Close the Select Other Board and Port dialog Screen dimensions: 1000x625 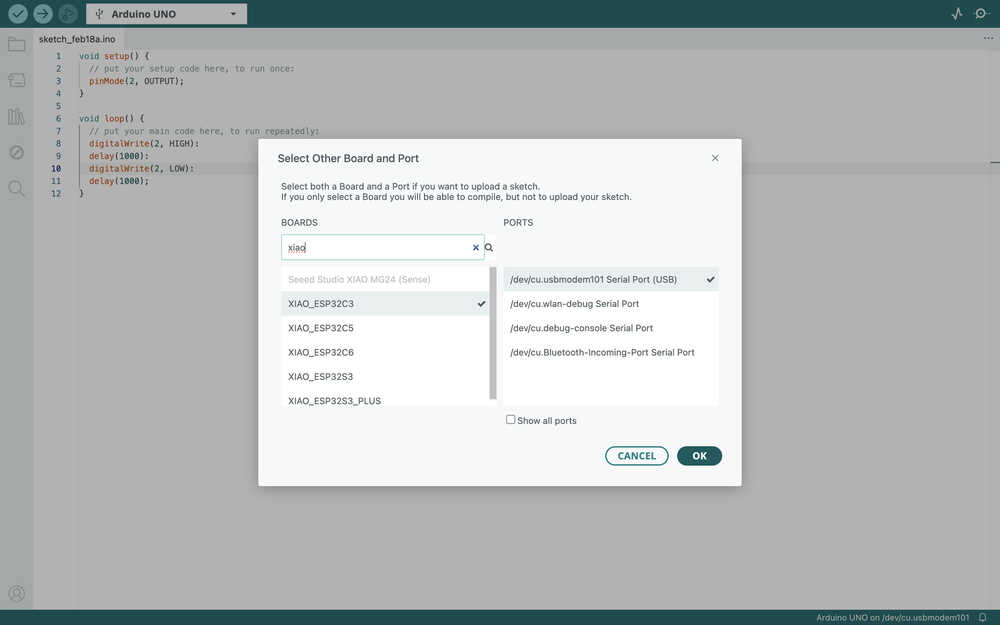(x=715, y=158)
